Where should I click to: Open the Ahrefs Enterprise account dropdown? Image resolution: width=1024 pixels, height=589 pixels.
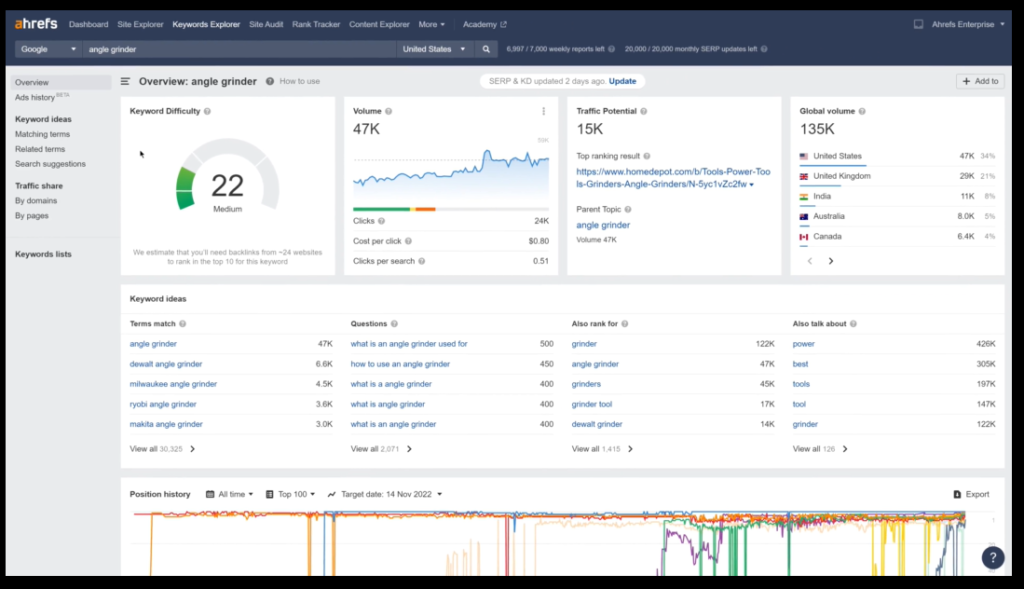point(968,25)
